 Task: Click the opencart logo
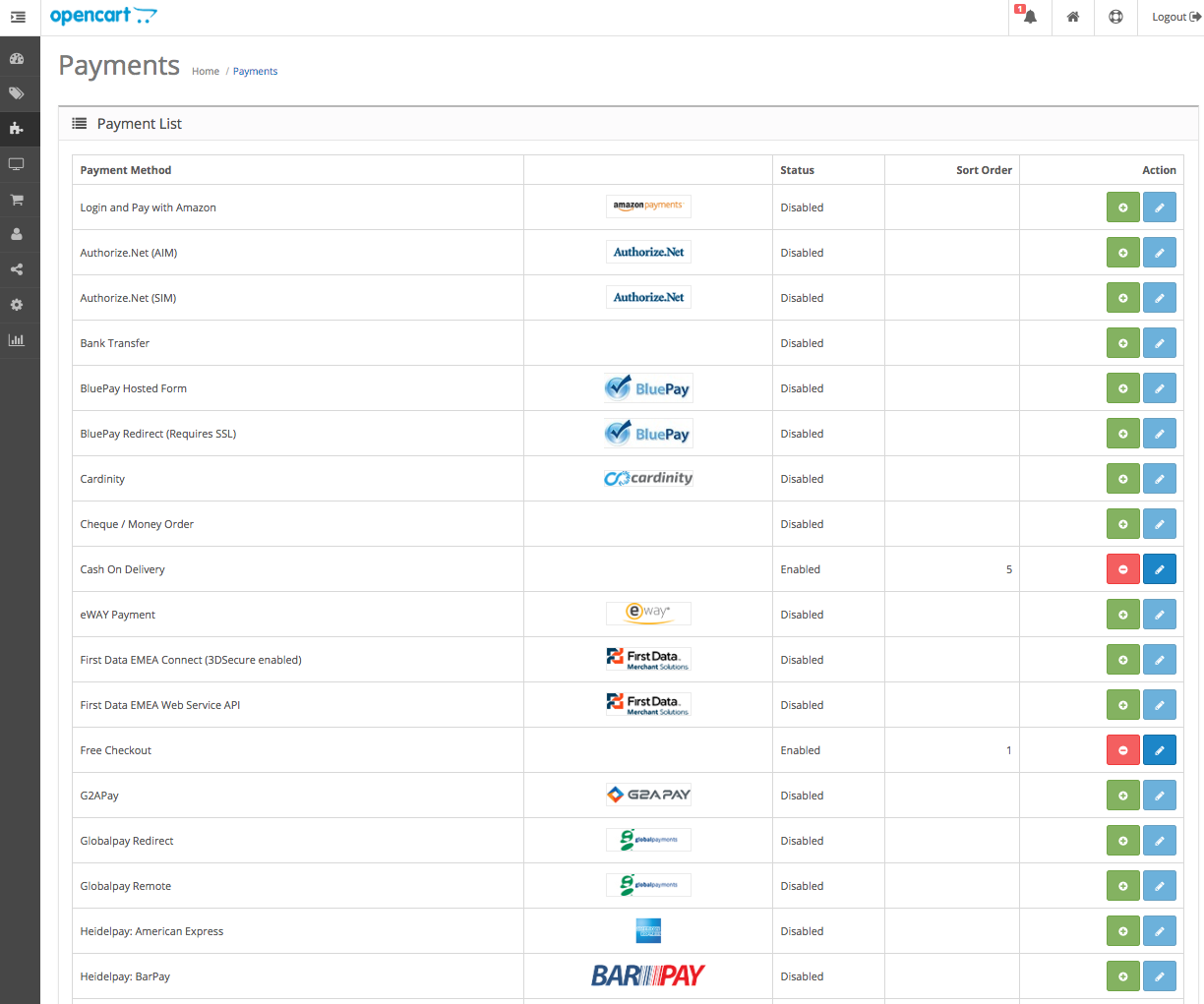(x=102, y=16)
